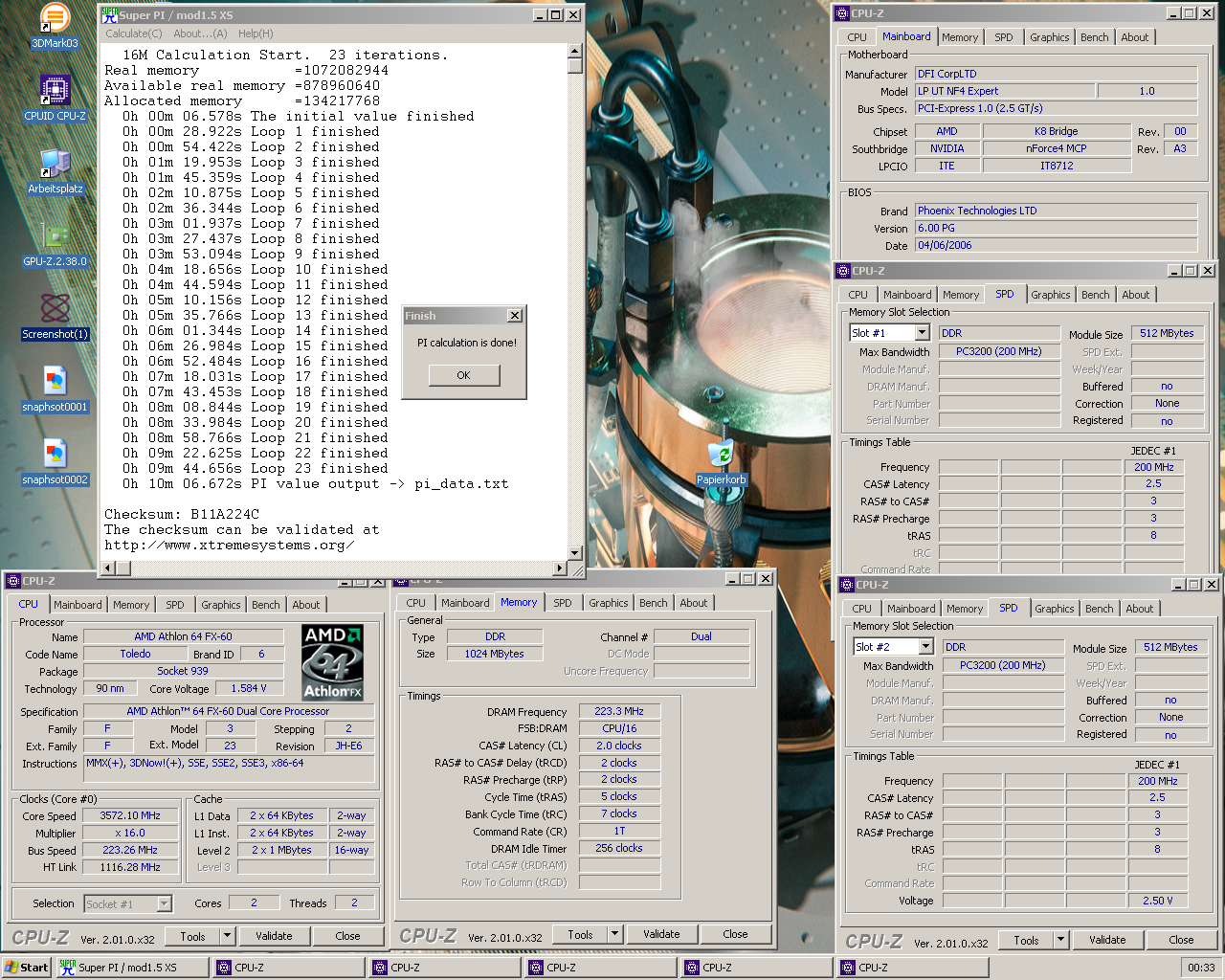This screenshot has width=1225, height=980.
Task: Expand Tools dropdown arrow in CPU-Z Memory window
Action: (x=615, y=934)
